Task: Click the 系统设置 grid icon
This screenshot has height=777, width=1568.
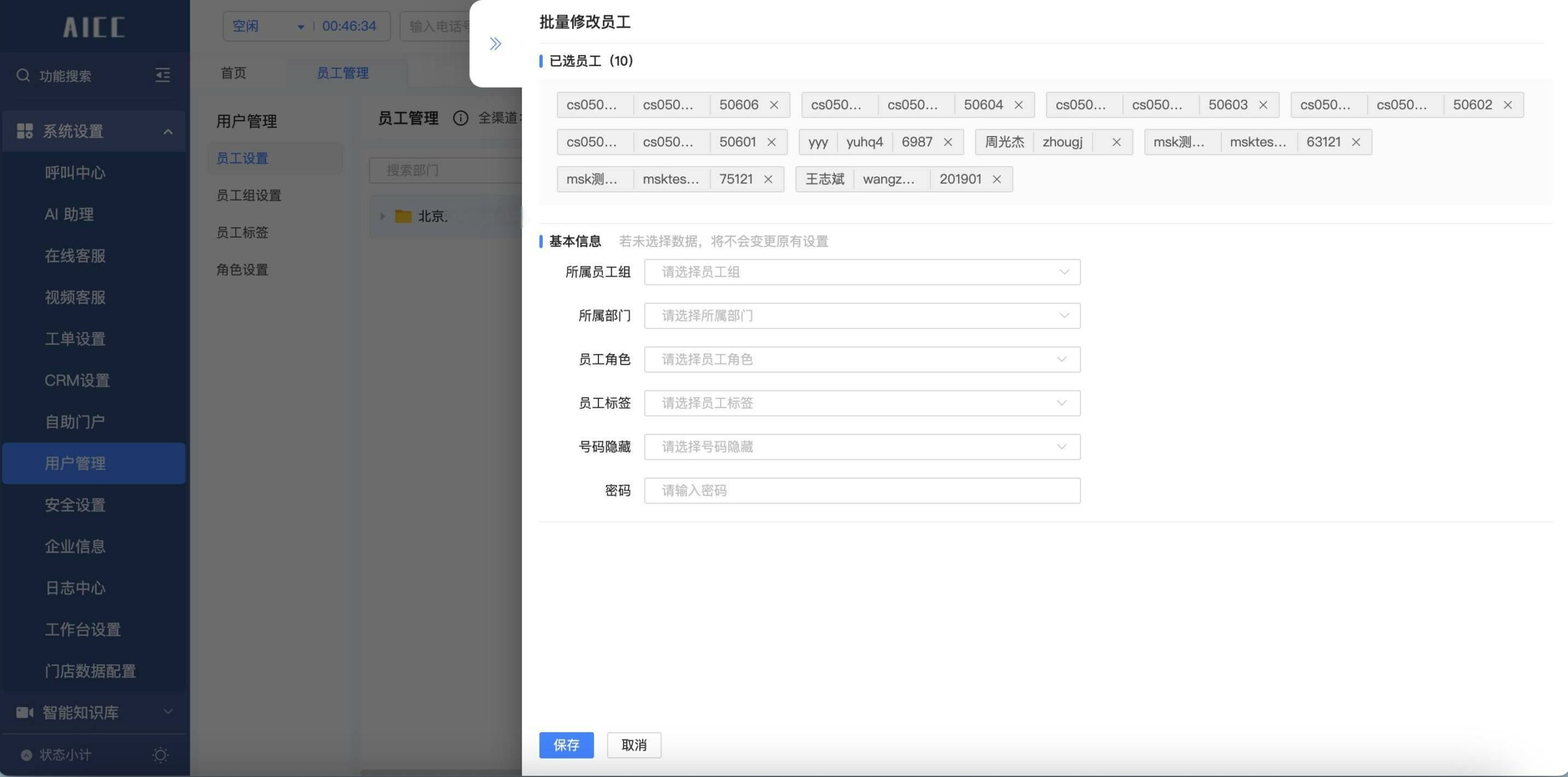Action: 24,131
